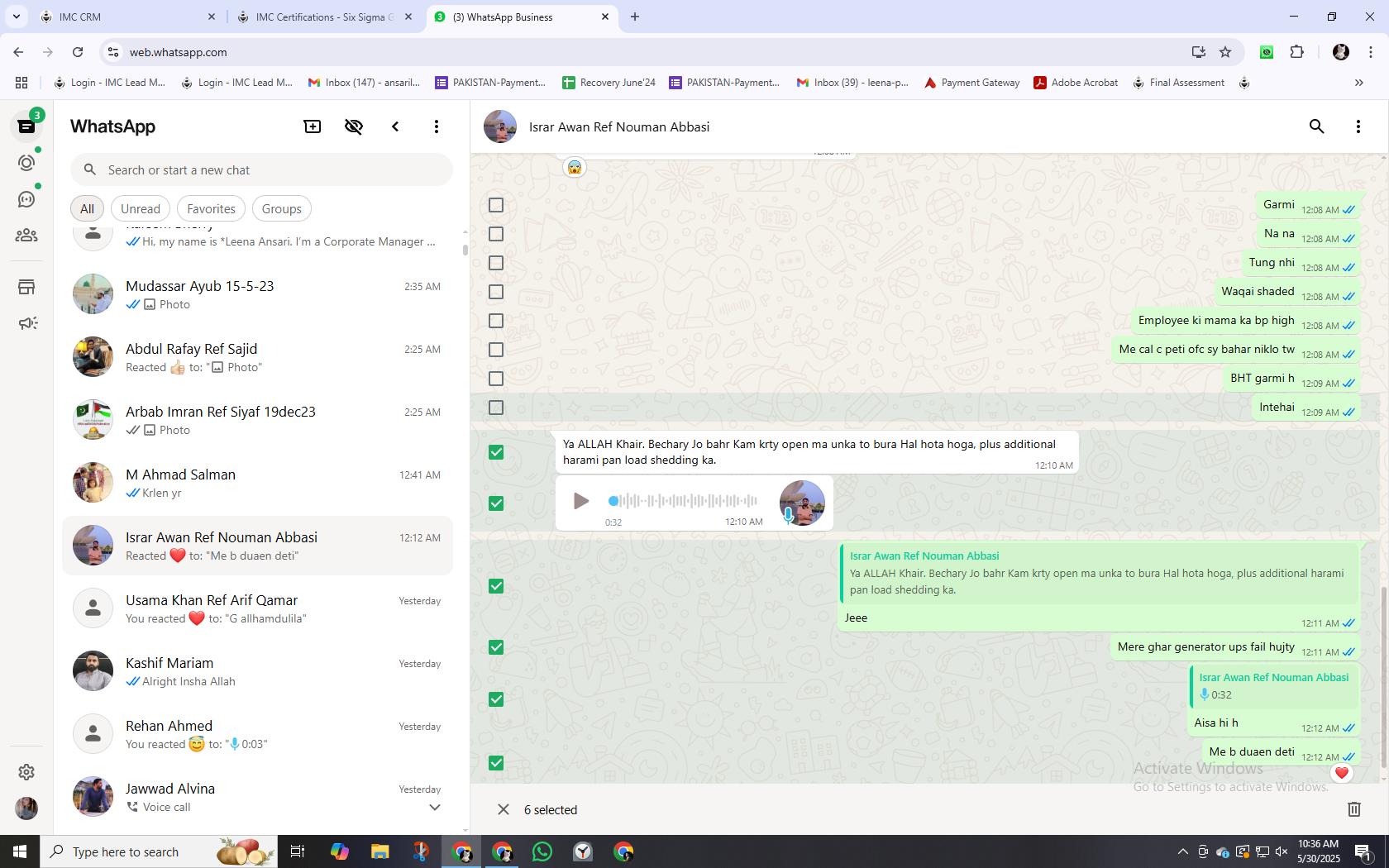Open the Communities icon in sidebar
The height and width of the screenshot is (868, 1389).
coord(26,236)
